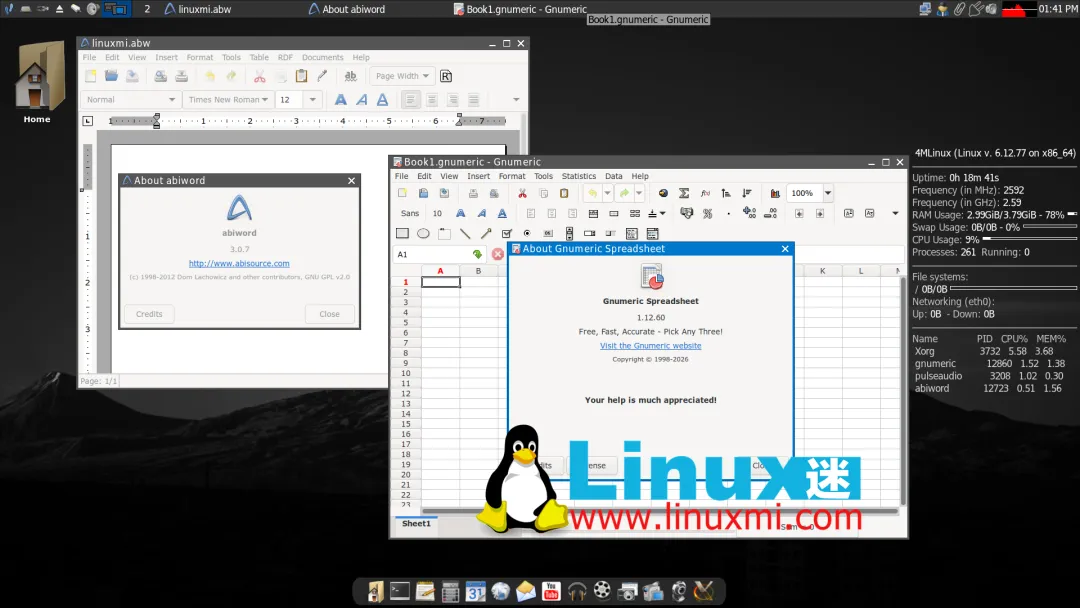Click the Credits button in About abiword
The height and width of the screenshot is (608, 1080).
[149, 314]
